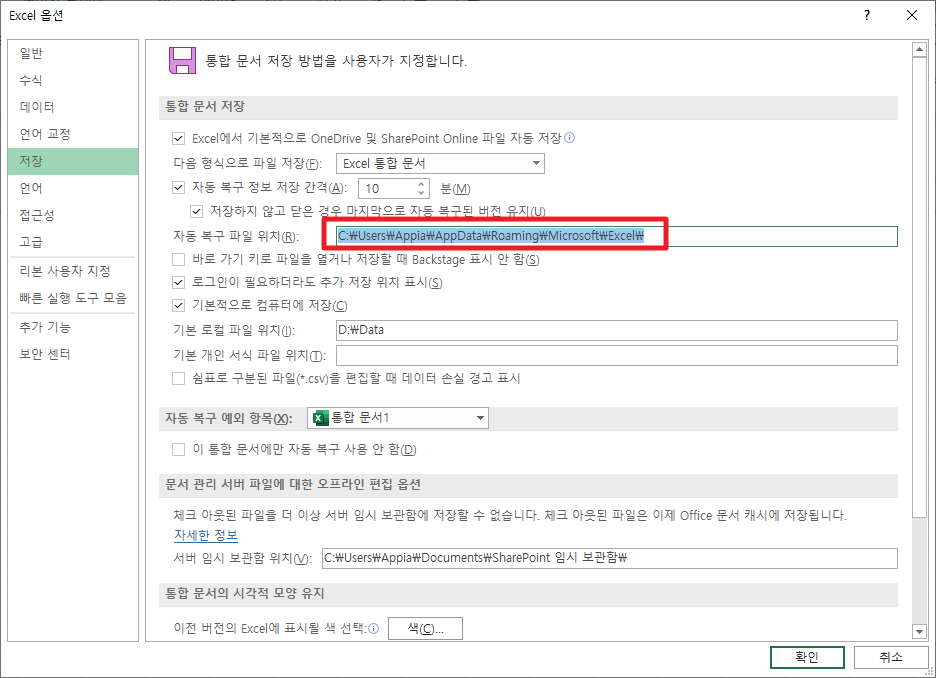Toggle OneDrive and SharePoint Online autosave checkbox

(x=178, y=138)
